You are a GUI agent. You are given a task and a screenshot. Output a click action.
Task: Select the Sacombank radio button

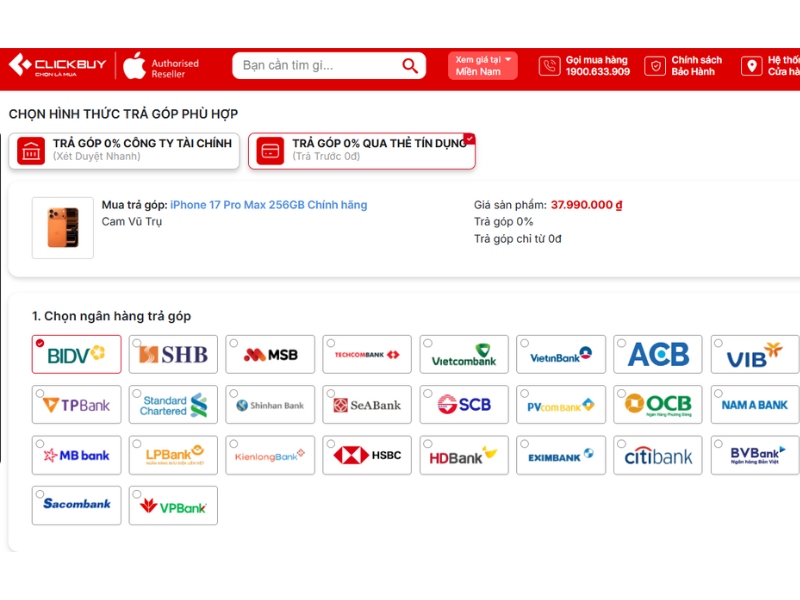coord(40,494)
